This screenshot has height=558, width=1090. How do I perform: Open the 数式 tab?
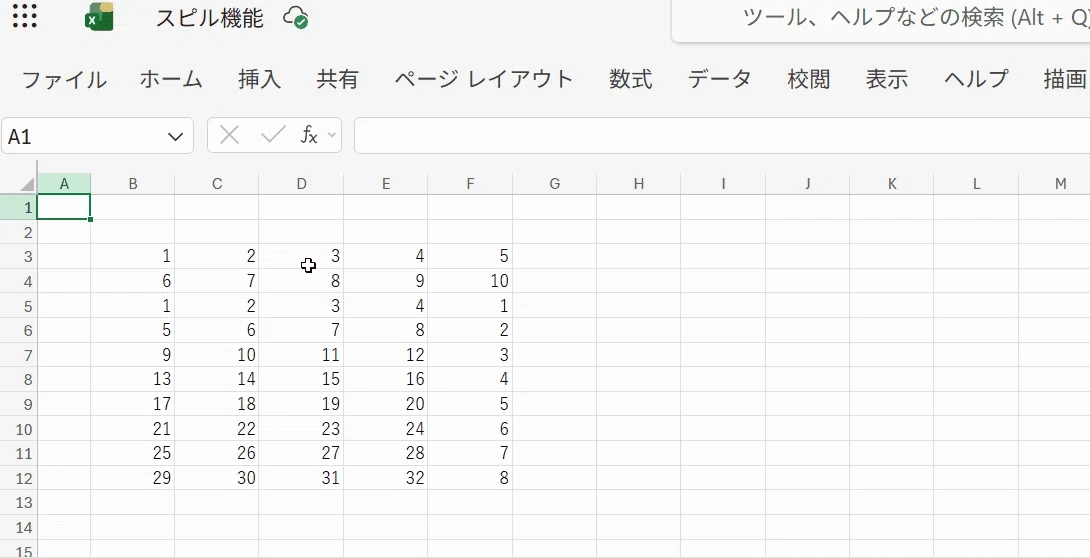click(x=631, y=79)
